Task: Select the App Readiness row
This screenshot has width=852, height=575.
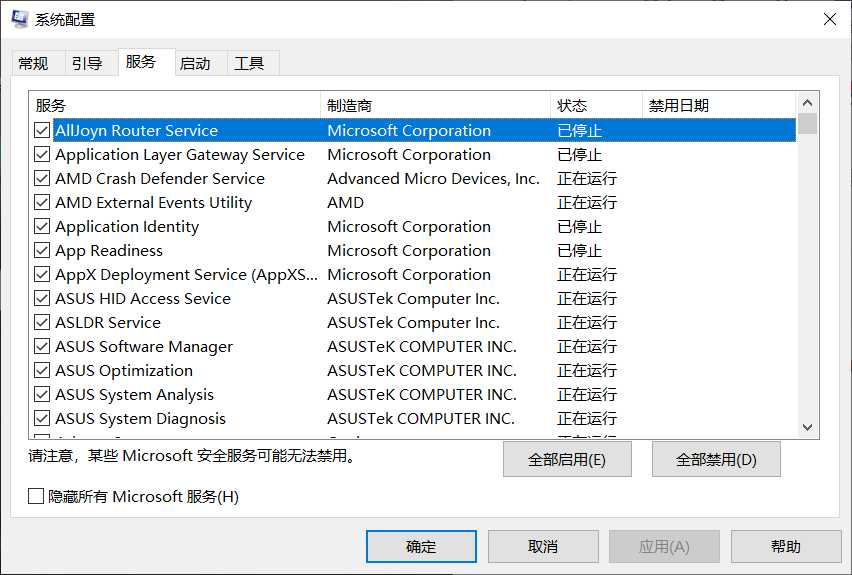Action: coord(413,250)
